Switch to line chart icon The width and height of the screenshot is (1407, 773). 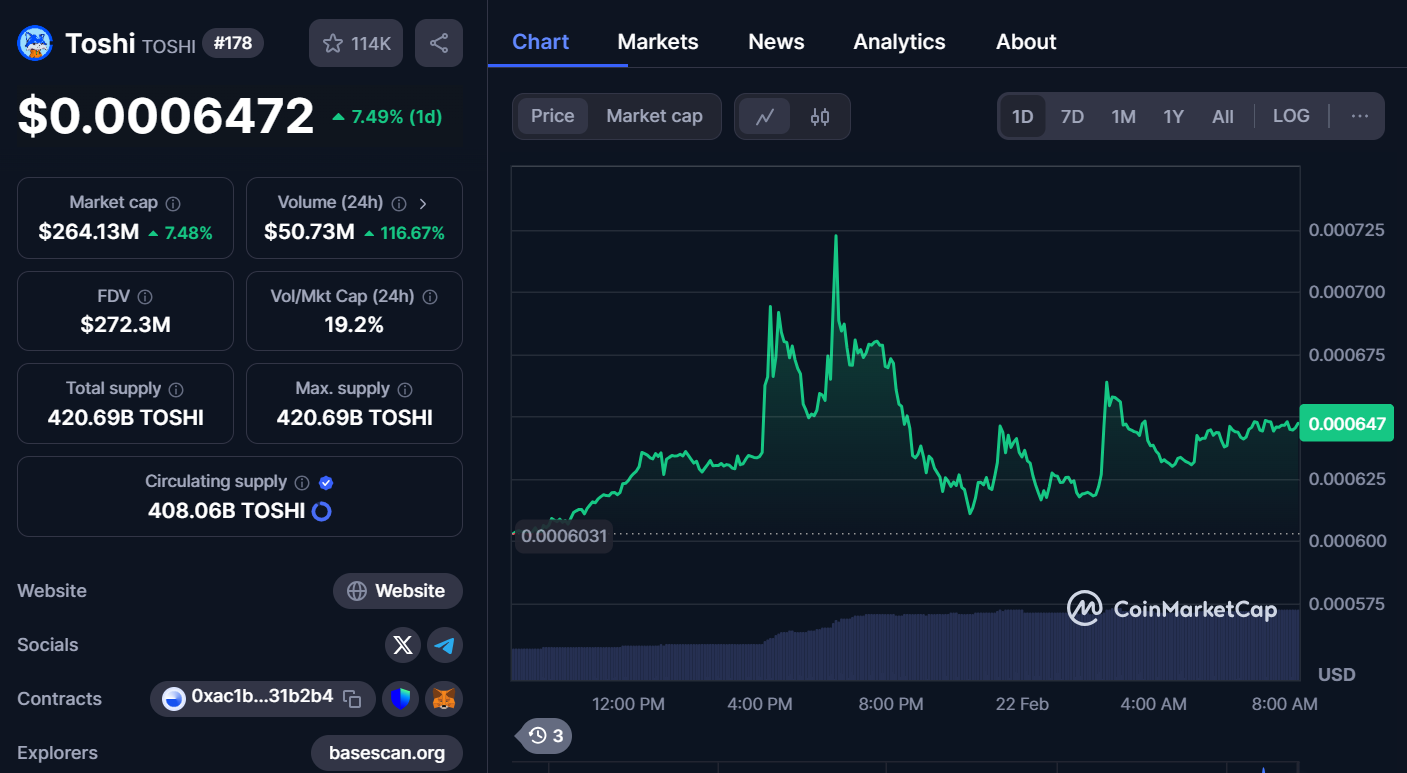[765, 117]
